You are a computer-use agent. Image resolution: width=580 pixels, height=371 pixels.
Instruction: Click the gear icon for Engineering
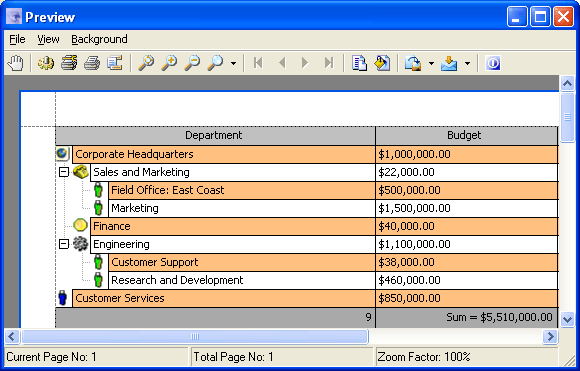pos(80,244)
